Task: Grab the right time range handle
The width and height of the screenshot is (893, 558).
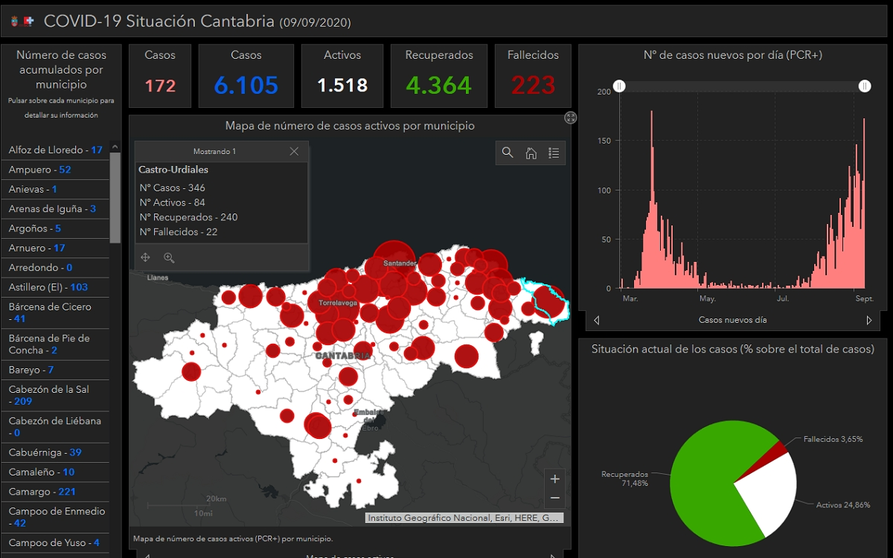Action: 865,86
